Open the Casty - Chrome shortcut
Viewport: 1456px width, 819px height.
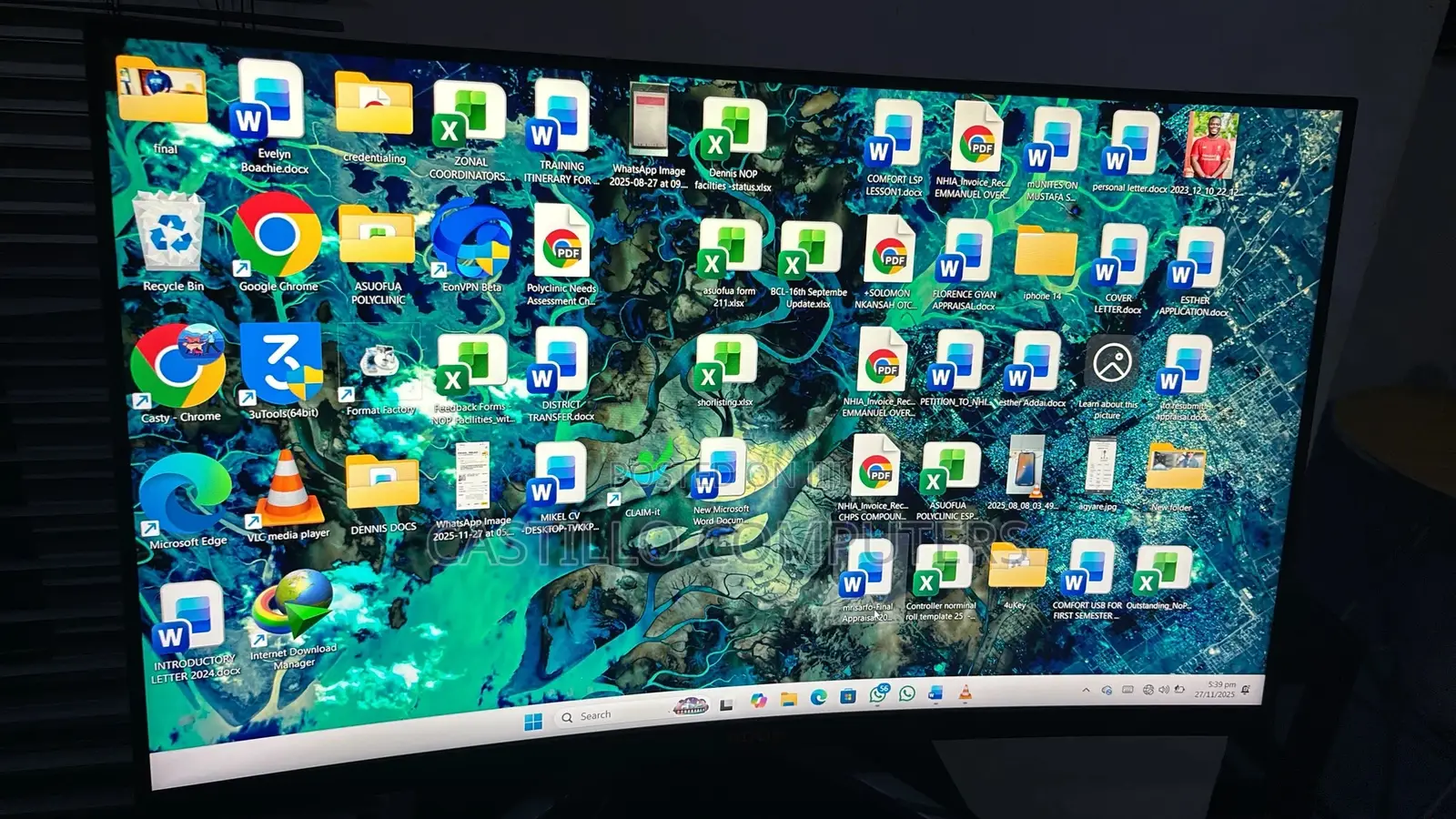click(179, 375)
